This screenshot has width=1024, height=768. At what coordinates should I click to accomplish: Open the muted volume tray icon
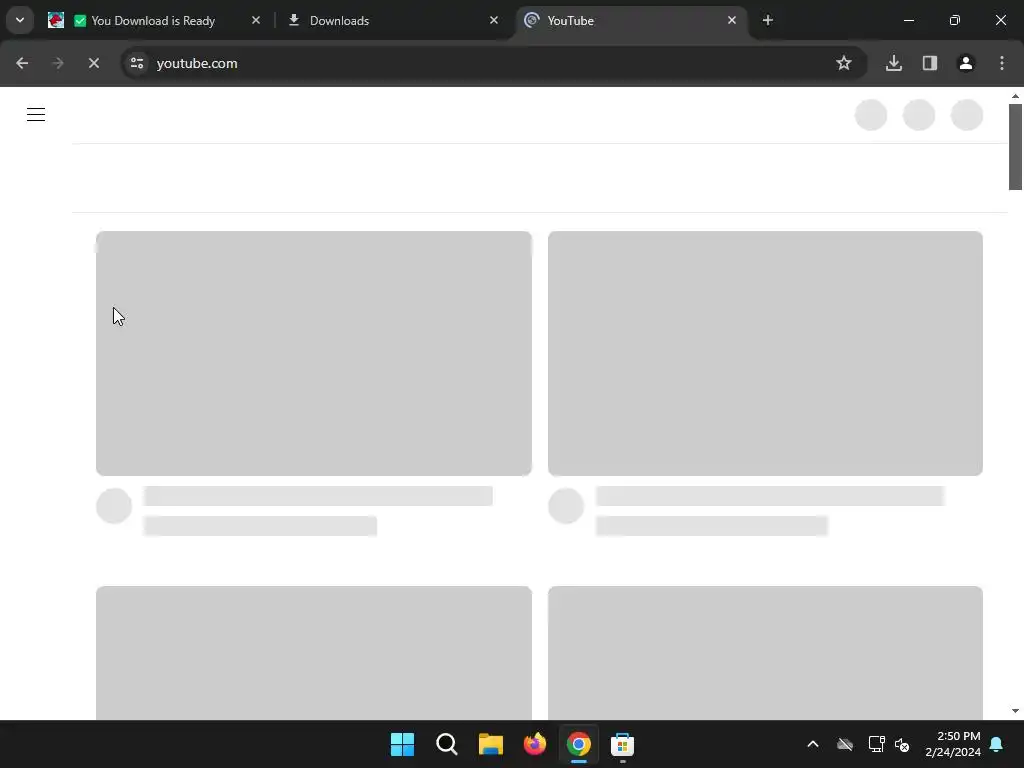coord(903,744)
